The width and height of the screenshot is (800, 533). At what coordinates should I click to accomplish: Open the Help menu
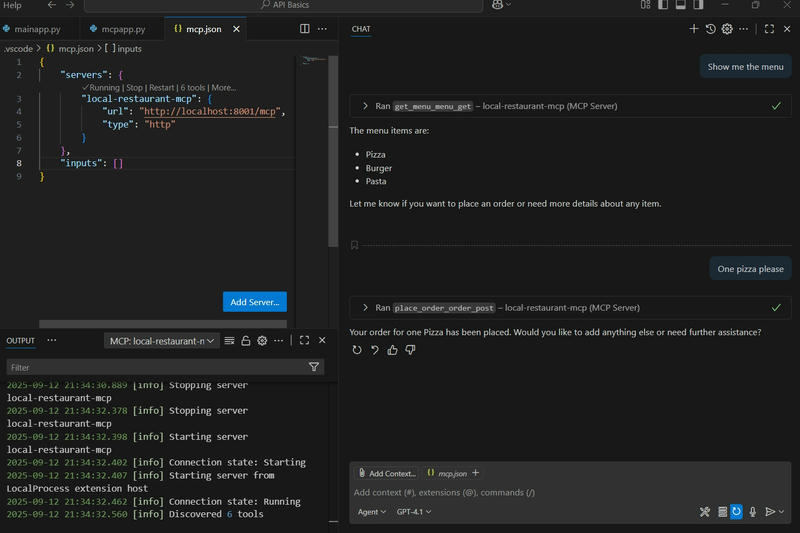click(12, 5)
